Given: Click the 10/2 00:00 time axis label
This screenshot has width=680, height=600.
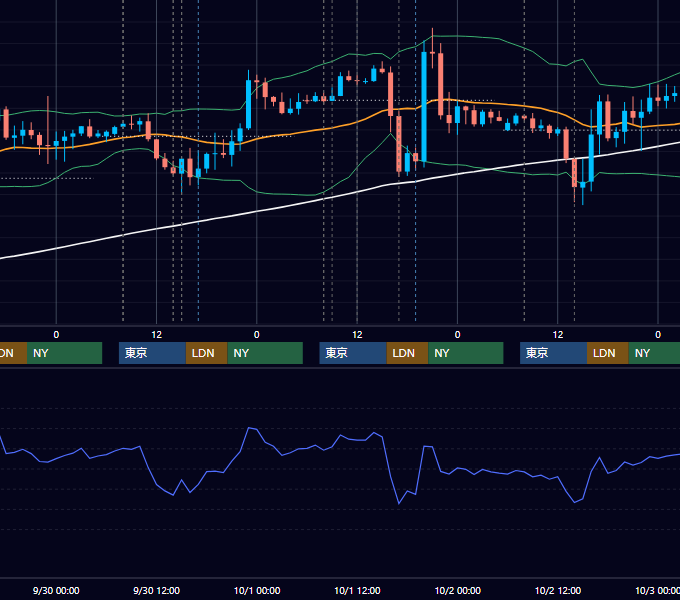Looking at the screenshot, I should (458, 590).
